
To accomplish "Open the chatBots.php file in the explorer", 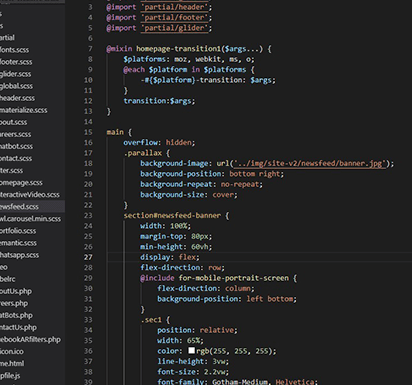I will click(16, 315).
